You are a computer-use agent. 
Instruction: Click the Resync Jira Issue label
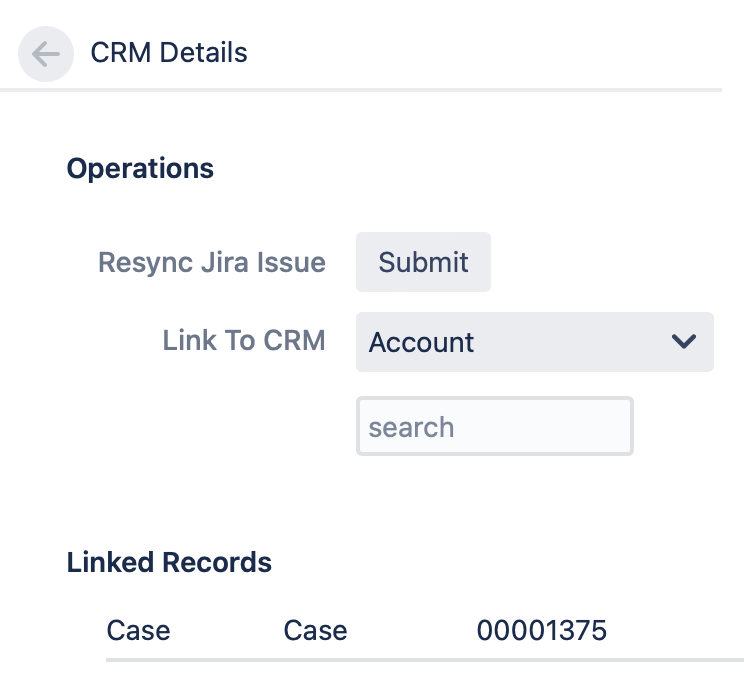211,262
